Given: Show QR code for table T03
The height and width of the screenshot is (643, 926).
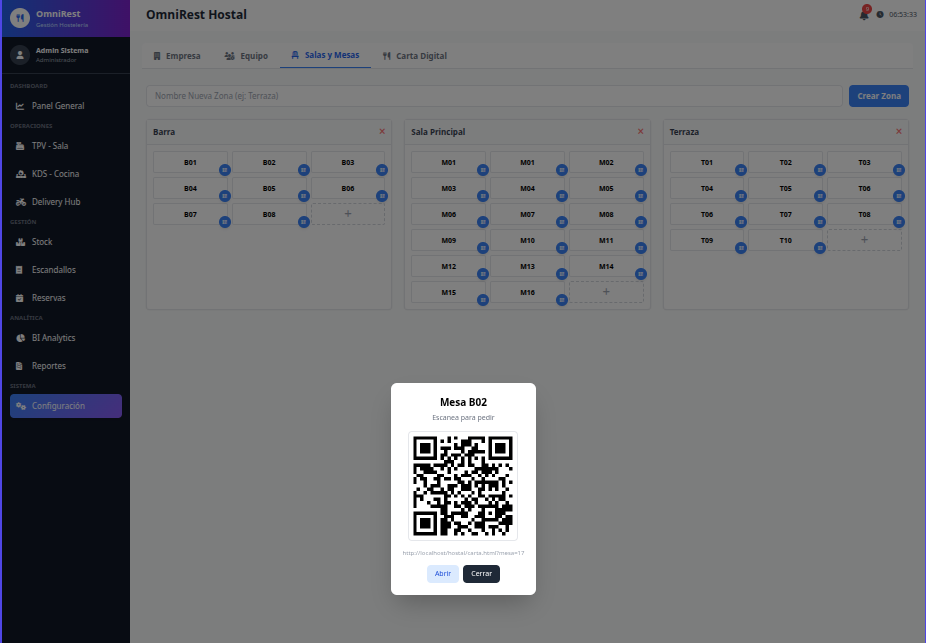Looking at the screenshot, I should click(x=899, y=170).
